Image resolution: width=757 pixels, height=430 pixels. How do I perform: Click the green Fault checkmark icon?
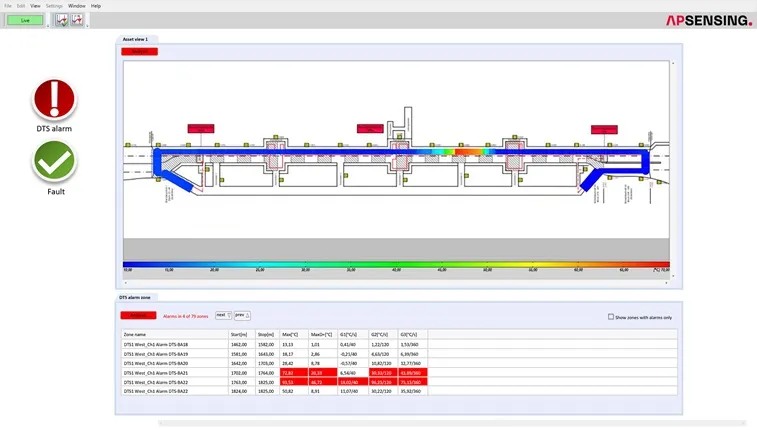(x=54, y=161)
